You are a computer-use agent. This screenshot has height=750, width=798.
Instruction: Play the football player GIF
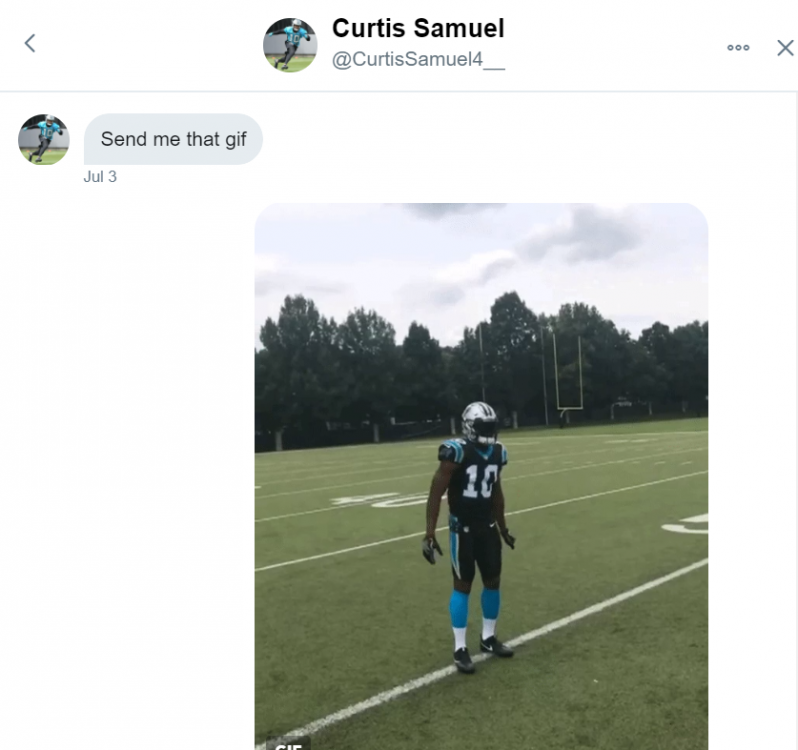click(x=481, y=476)
